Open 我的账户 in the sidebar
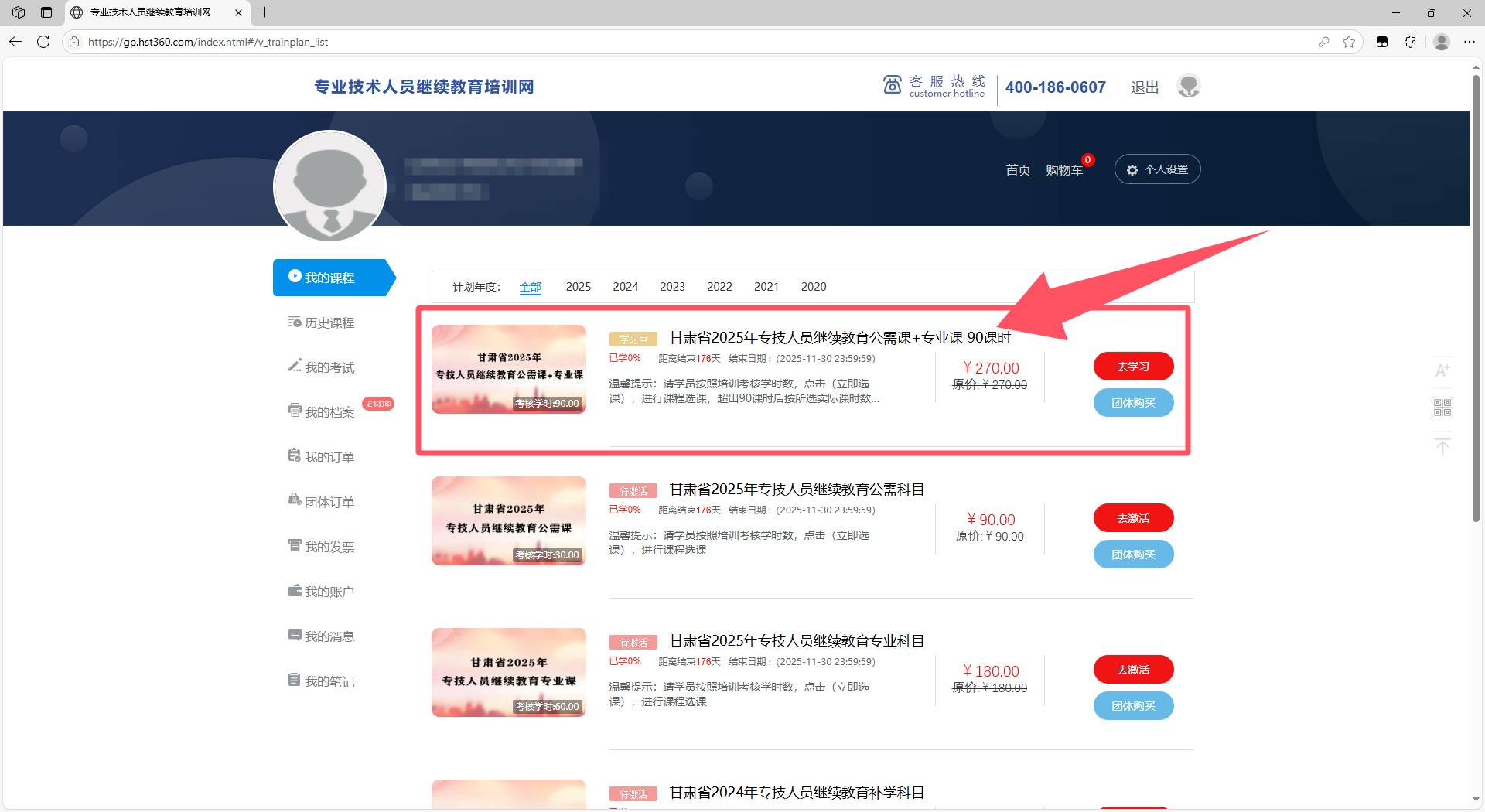The height and width of the screenshot is (812, 1485). click(322, 592)
